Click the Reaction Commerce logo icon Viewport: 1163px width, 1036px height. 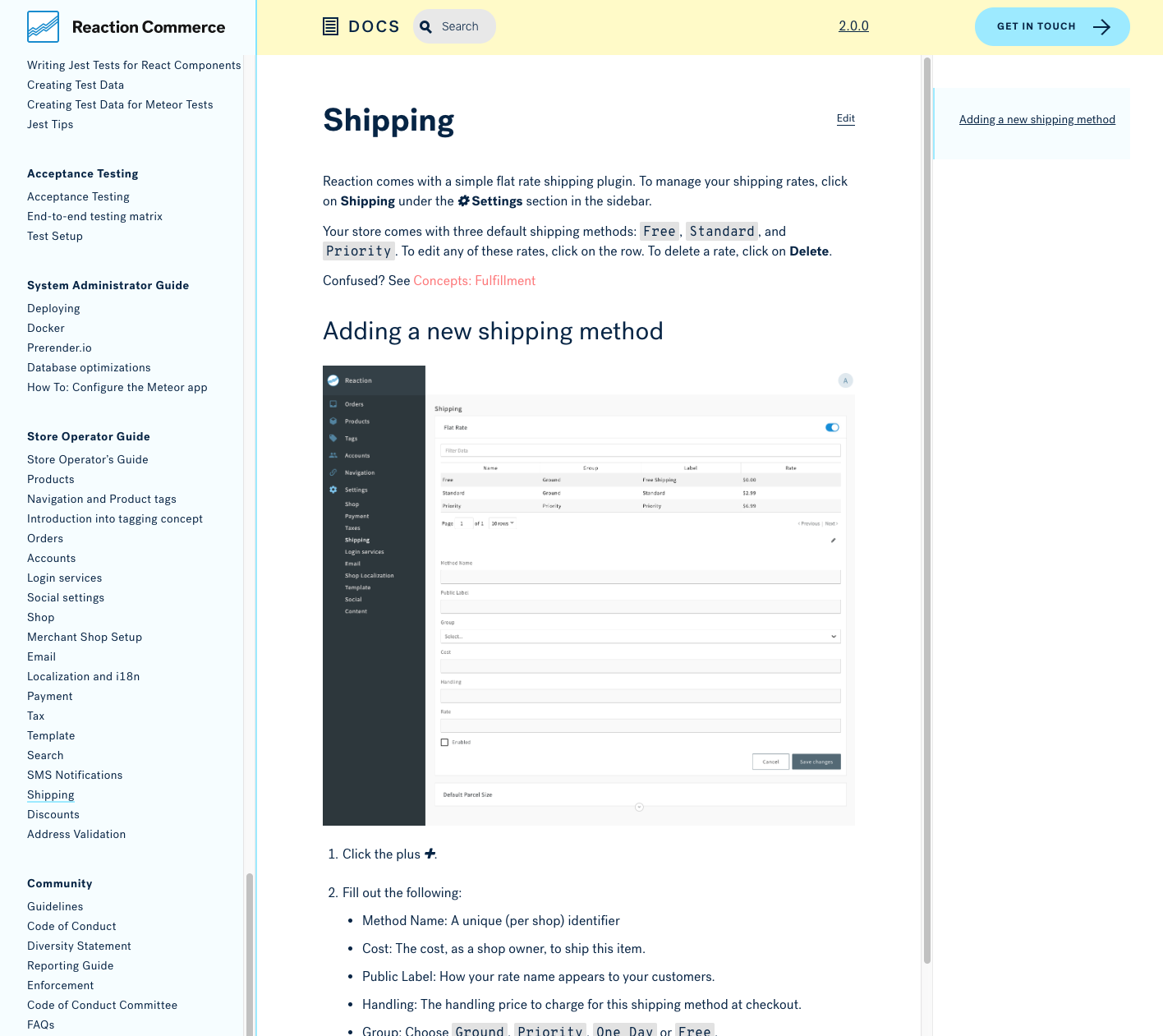click(x=43, y=27)
